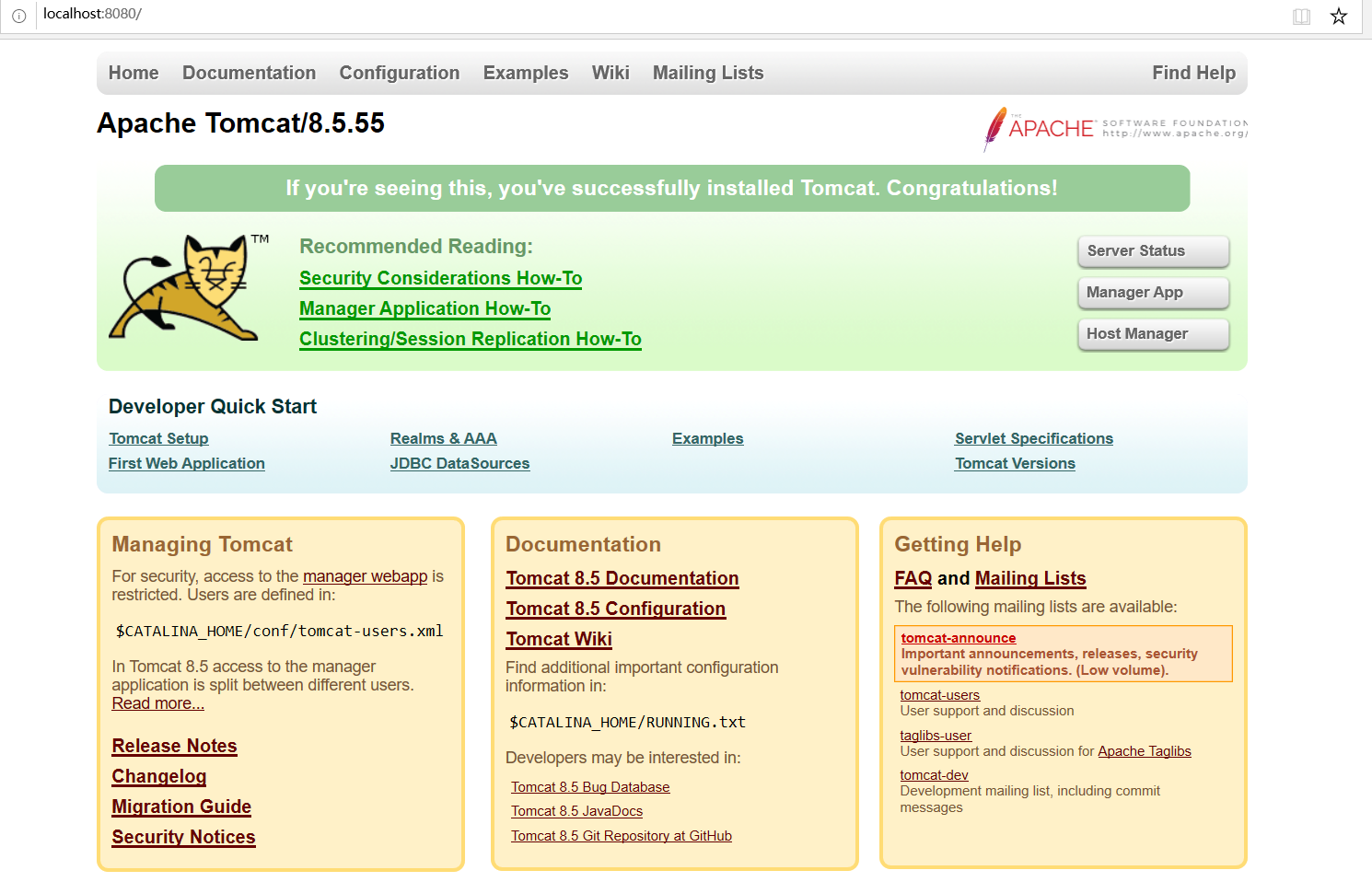Viewport: 1372px width, 882px height.
Task: Follow the manager webapp link
Action: click(366, 576)
